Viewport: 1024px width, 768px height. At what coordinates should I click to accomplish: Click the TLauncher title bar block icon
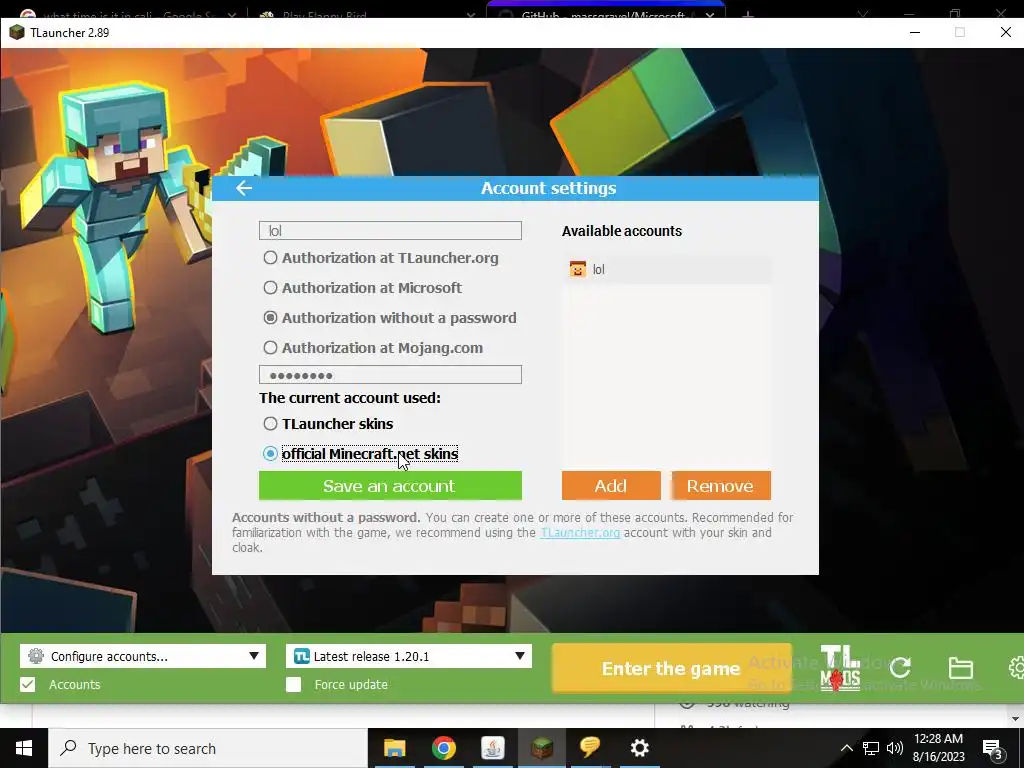[x=16, y=32]
